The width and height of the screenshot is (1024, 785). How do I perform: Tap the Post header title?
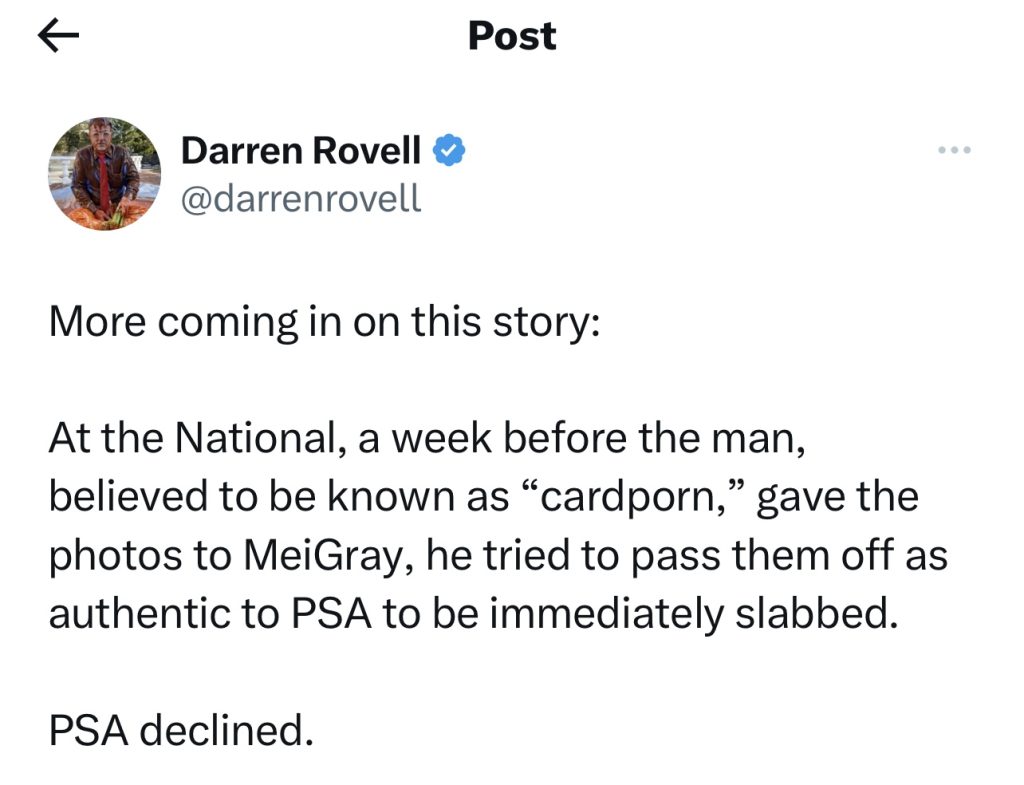coord(512,35)
